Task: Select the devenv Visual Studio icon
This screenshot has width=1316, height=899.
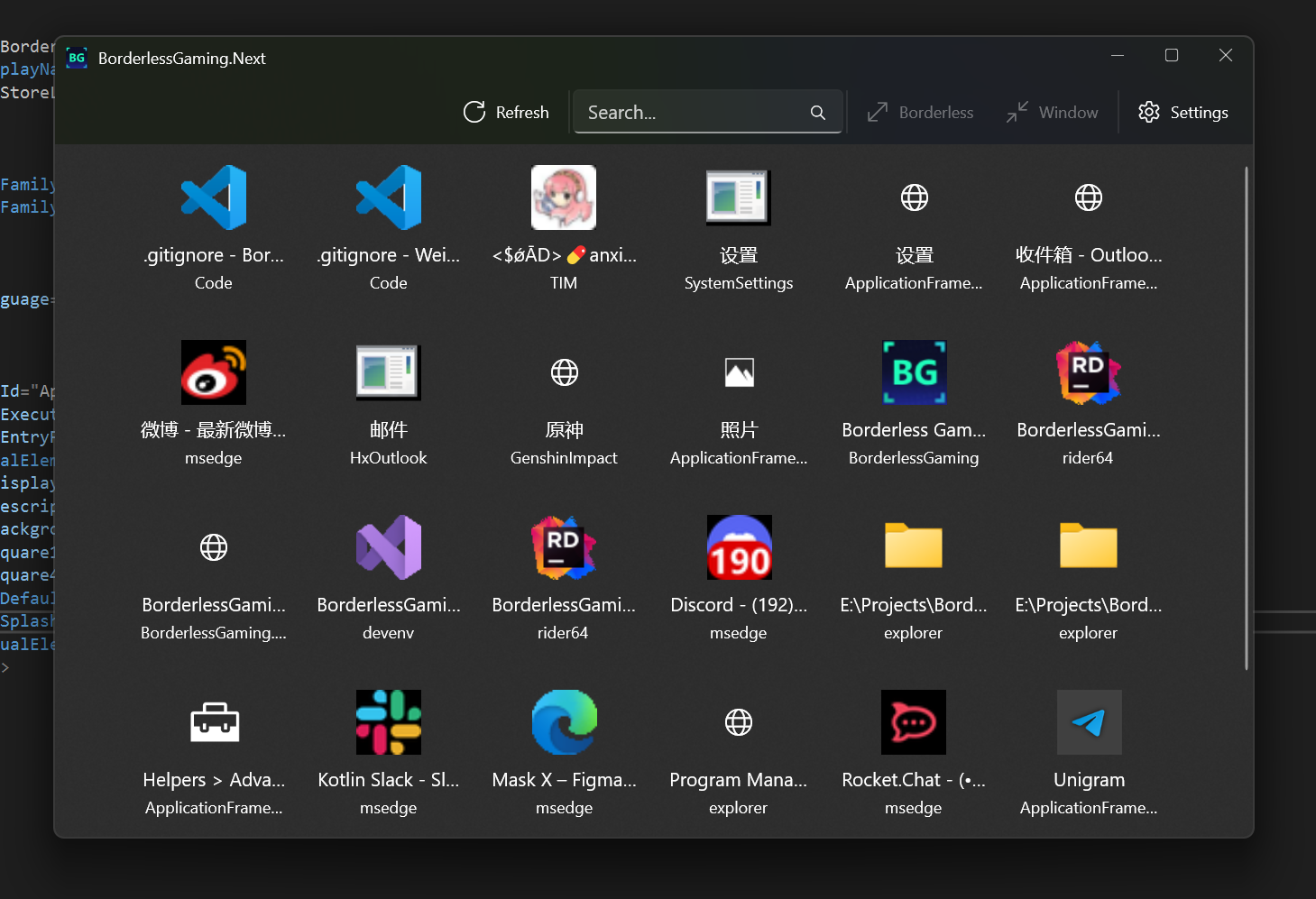Action: (389, 547)
